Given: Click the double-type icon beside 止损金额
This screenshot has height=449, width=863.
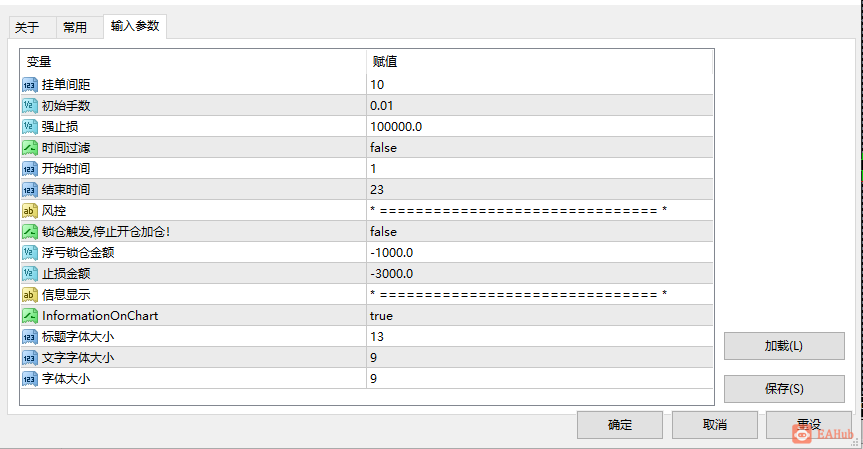Looking at the screenshot, I should 30,273.
